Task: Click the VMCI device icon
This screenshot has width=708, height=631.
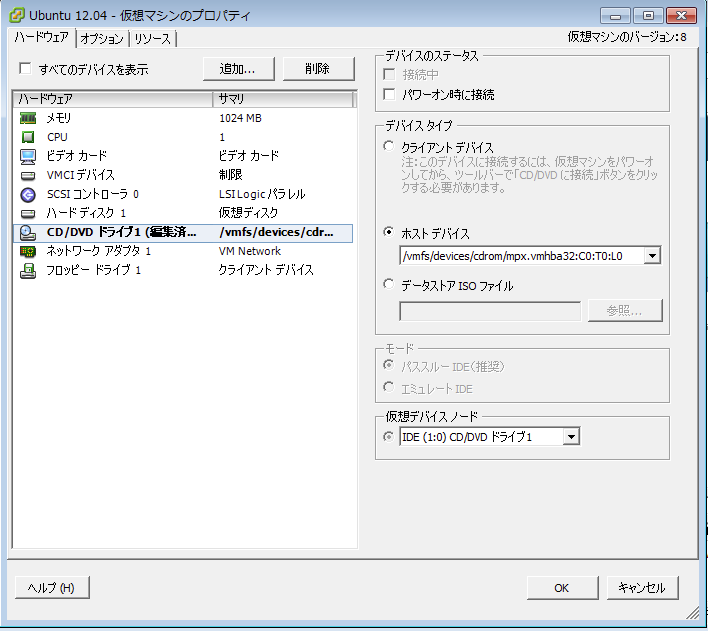Action: point(28,175)
